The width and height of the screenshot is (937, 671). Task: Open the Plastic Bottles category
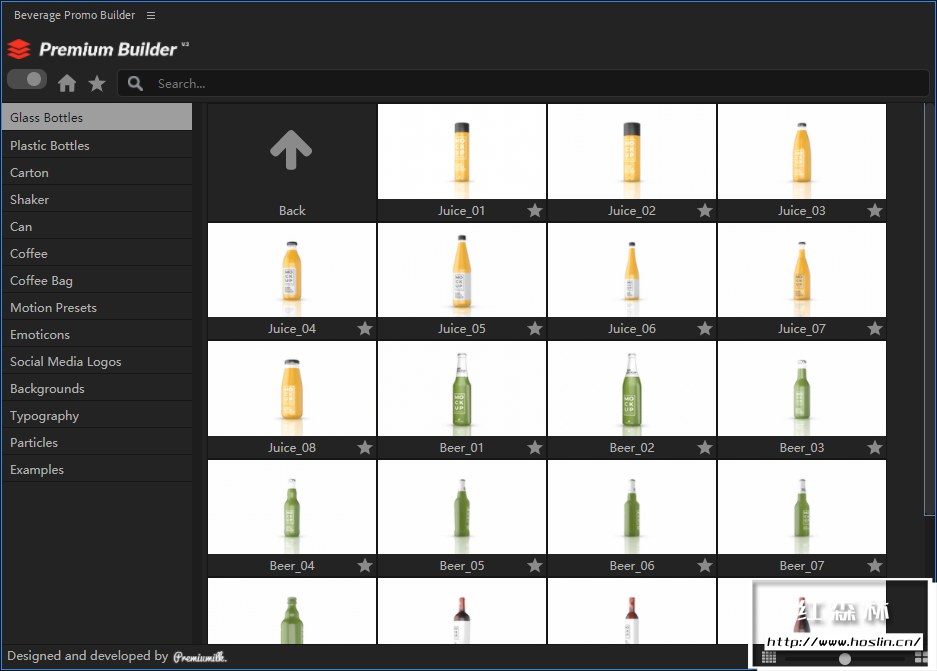coord(97,145)
